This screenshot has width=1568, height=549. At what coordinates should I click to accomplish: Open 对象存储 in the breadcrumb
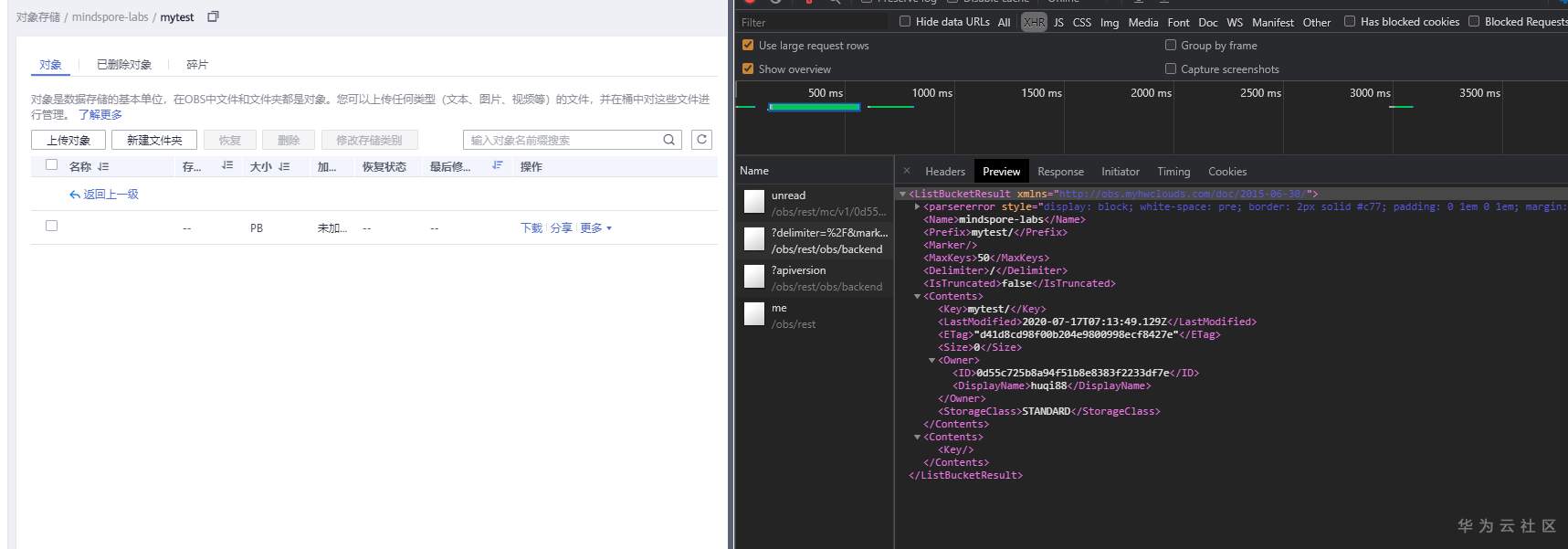(x=38, y=16)
